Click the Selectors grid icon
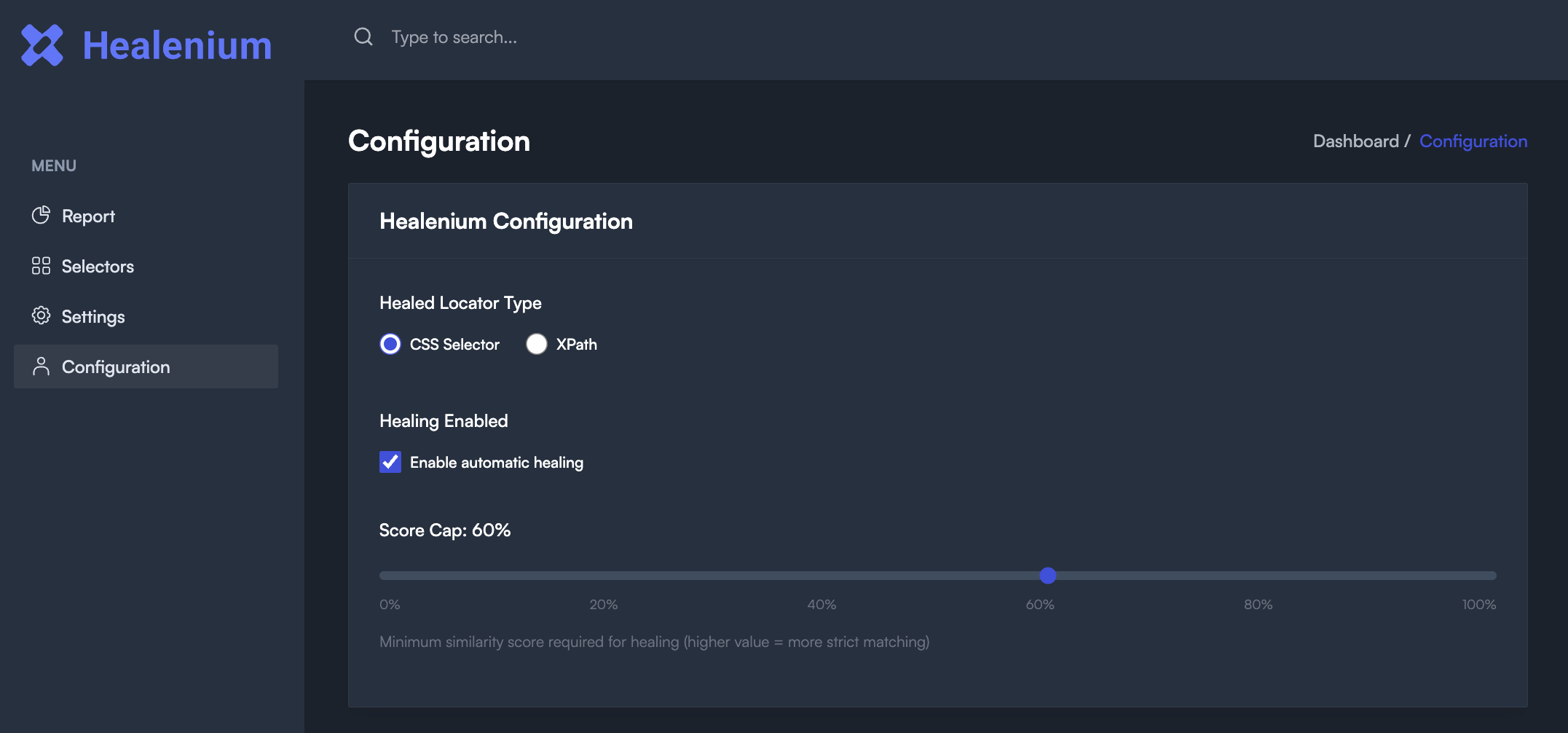The image size is (1568, 733). [x=41, y=265]
